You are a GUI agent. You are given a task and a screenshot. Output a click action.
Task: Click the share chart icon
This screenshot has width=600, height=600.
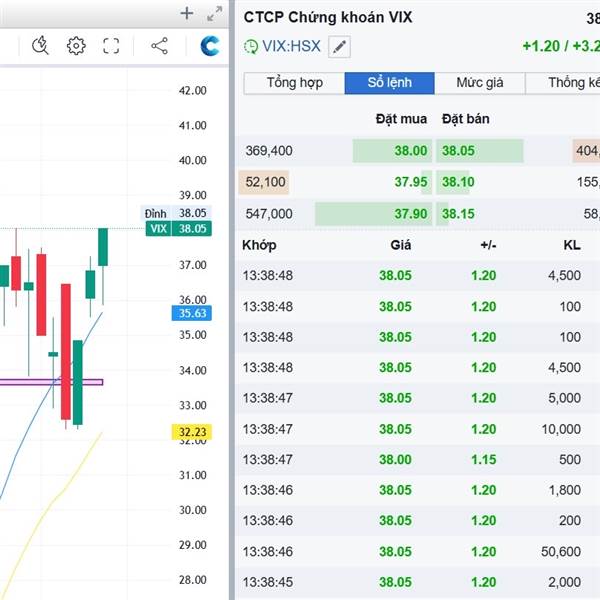[x=159, y=46]
